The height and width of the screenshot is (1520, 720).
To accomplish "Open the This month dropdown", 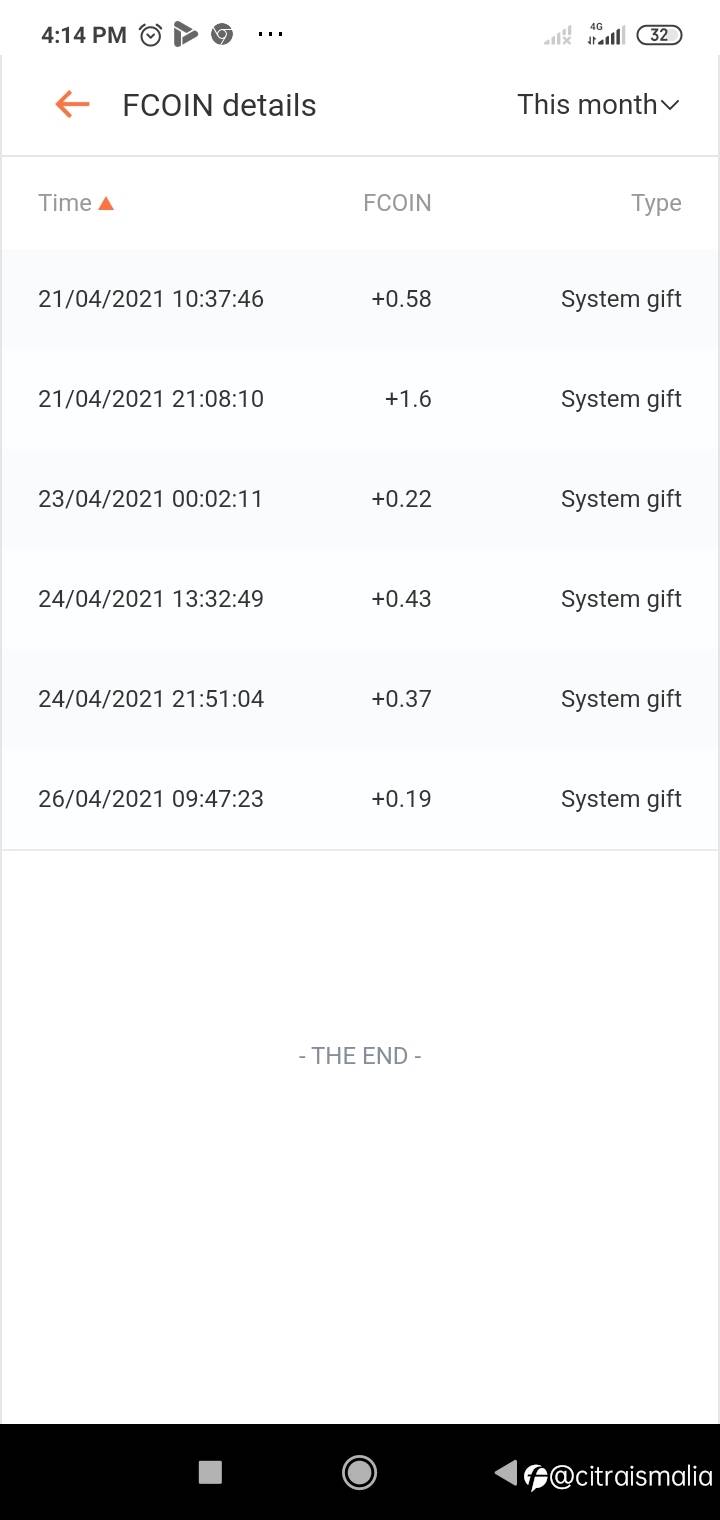I will pyautogui.click(x=598, y=104).
